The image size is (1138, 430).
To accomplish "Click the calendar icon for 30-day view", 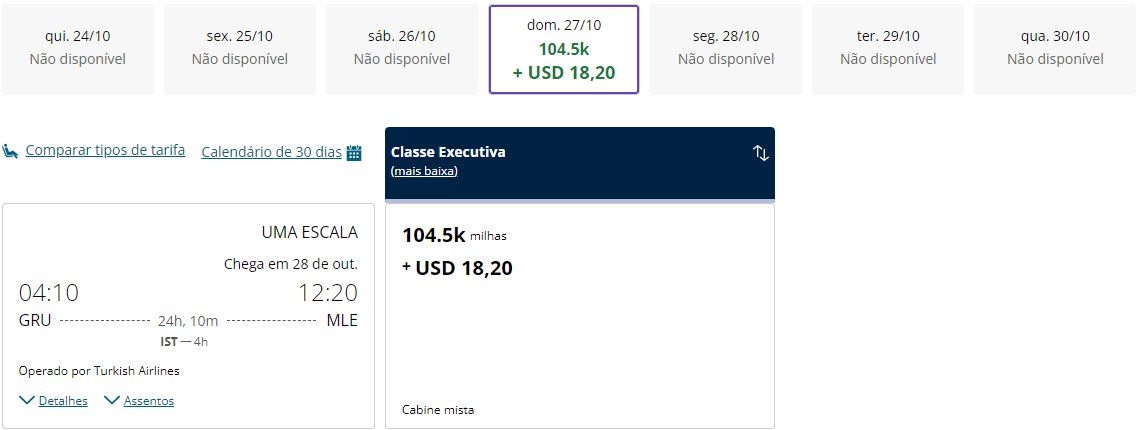I will pyautogui.click(x=353, y=153).
